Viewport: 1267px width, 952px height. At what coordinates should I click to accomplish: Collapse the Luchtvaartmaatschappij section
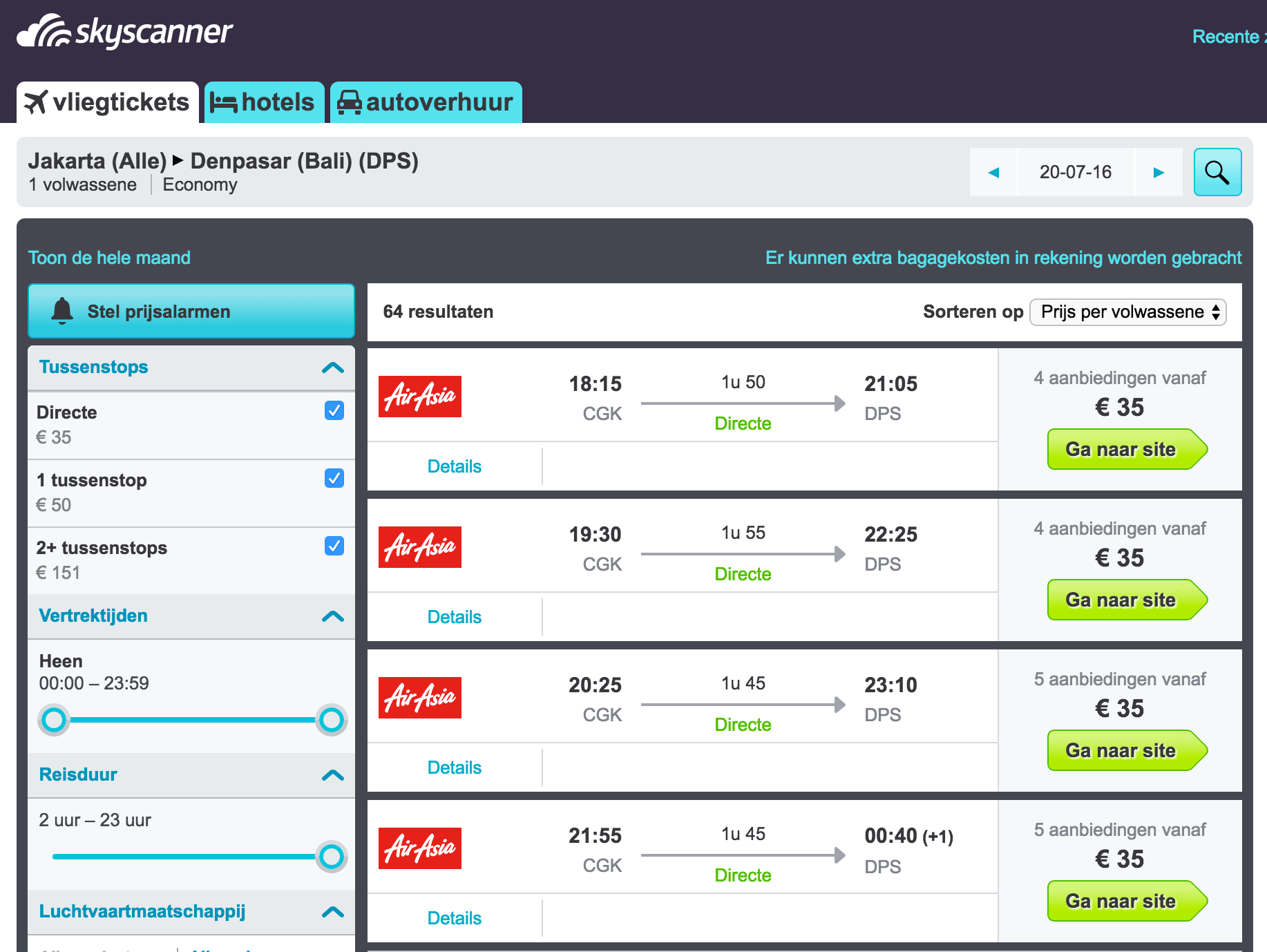point(333,912)
